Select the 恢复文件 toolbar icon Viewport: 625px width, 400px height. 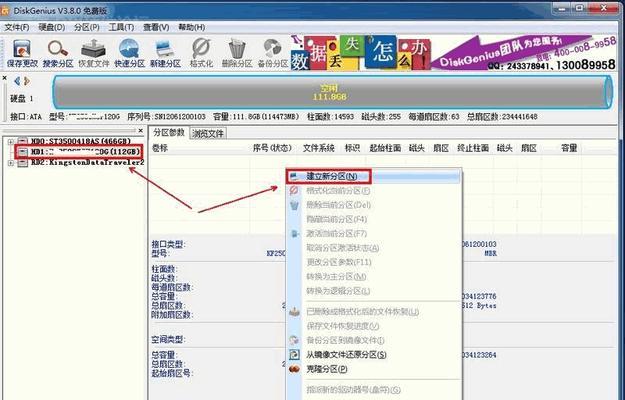coord(94,53)
